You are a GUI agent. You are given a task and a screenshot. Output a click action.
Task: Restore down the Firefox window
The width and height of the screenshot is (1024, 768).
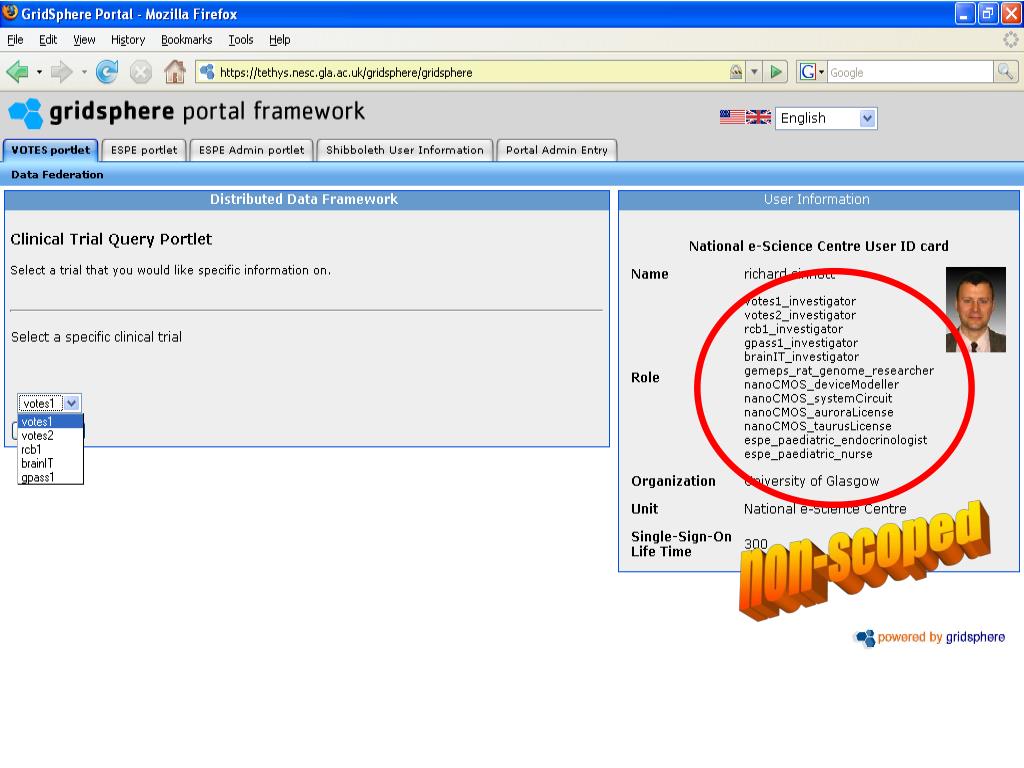pyautogui.click(x=988, y=13)
